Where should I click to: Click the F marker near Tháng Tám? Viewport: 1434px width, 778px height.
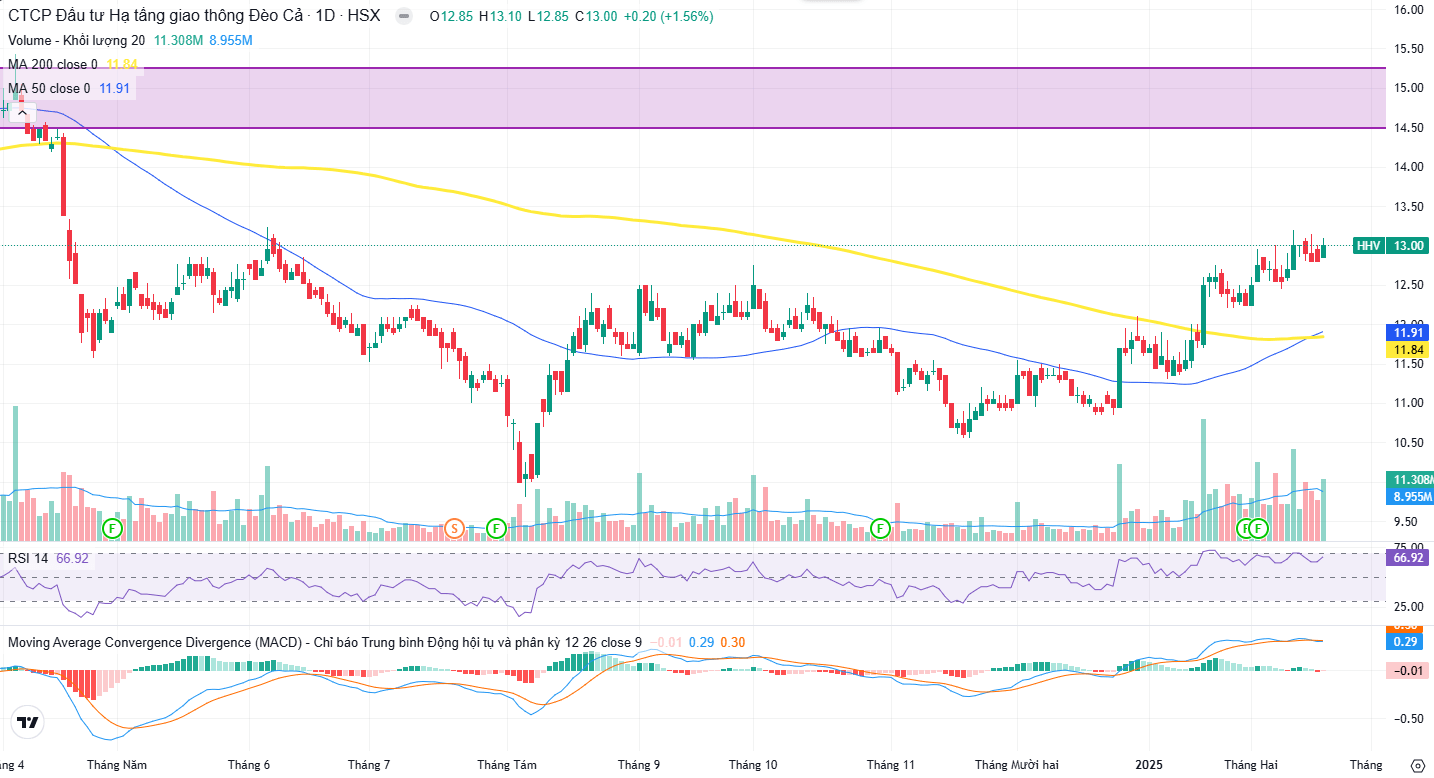[x=495, y=527]
